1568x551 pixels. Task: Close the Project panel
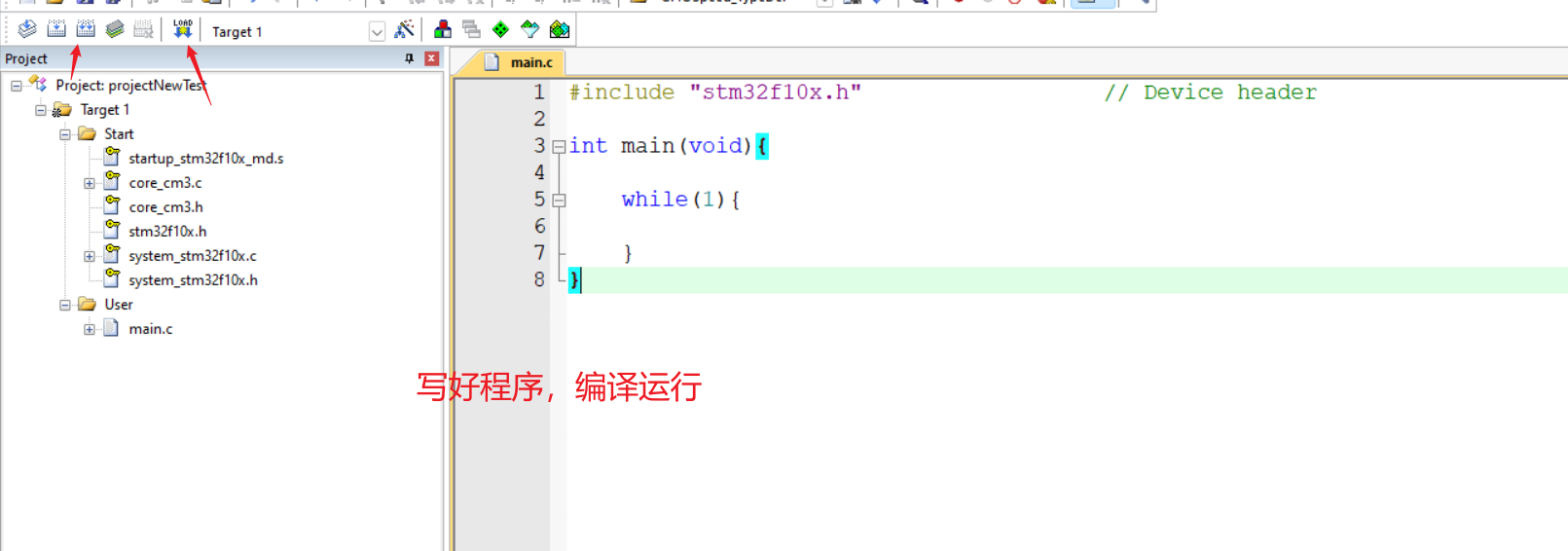click(x=432, y=58)
